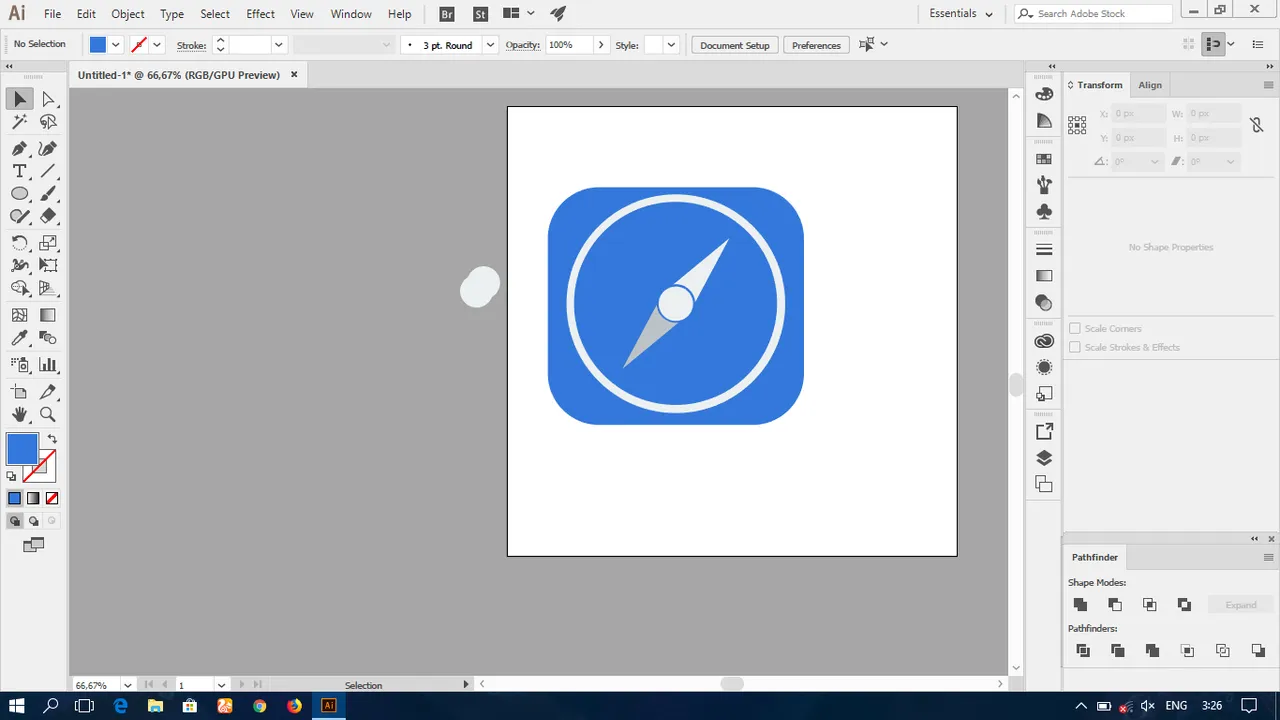Open the Object menu
This screenshot has width=1280, height=720.
[x=128, y=14]
